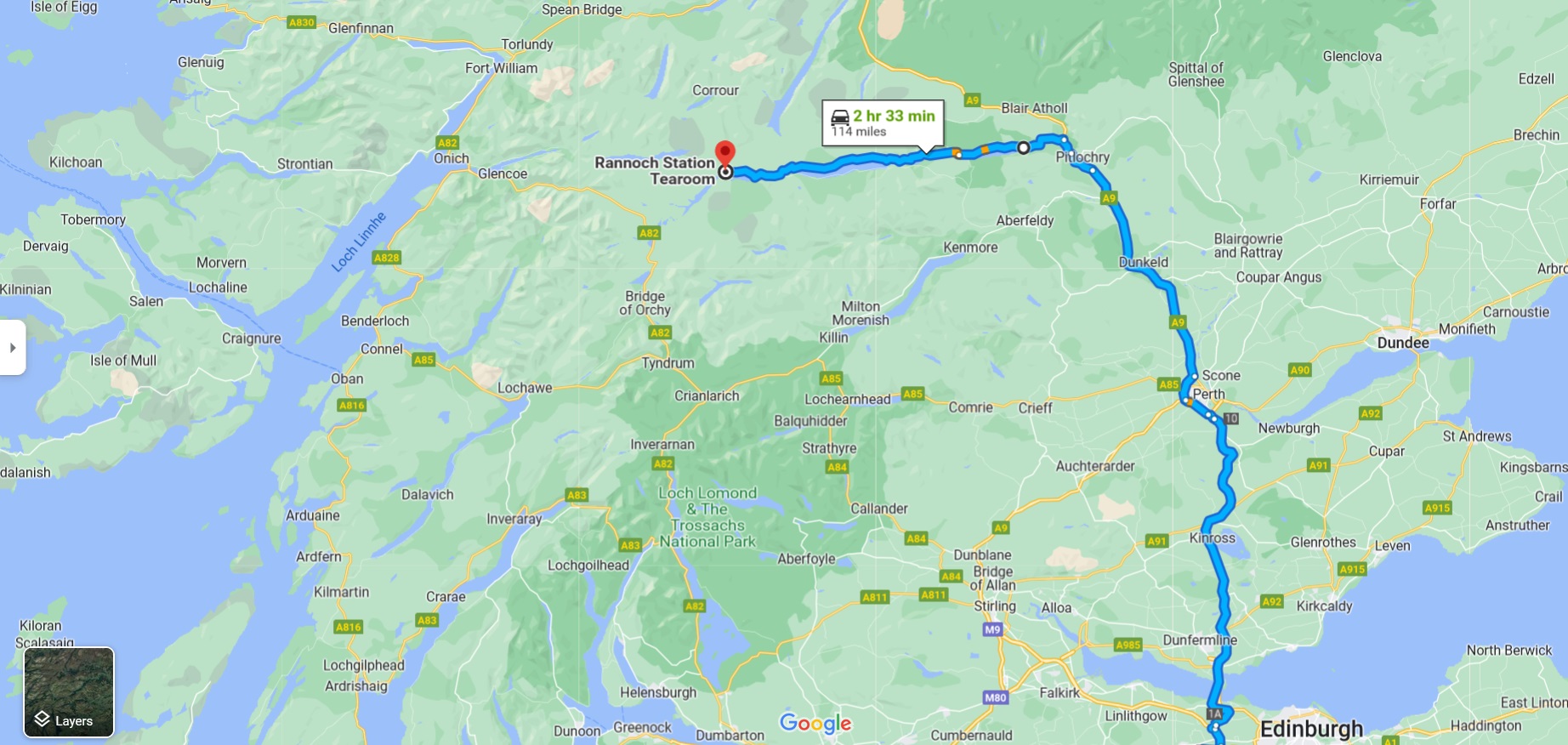Viewport: 1568px width, 745px height.
Task: Click the M80 motorway shield near Falkirk
Action: click(x=995, y=697)
